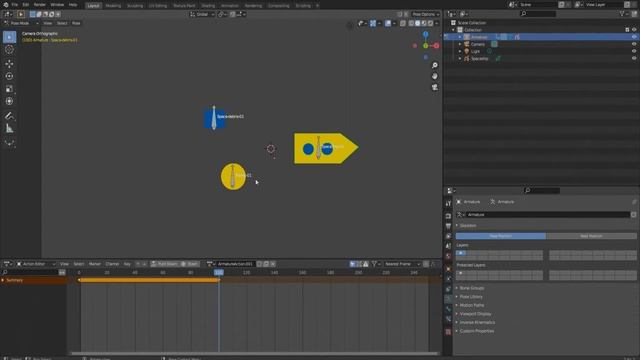
Task: Activate the Rotate tool in viewport toolbar
Action: pyautogui.click(x=9, y=76)
